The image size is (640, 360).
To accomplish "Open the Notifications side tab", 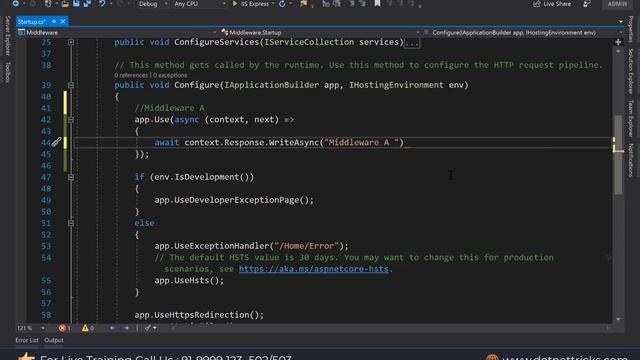I will [x=631, y=160].
